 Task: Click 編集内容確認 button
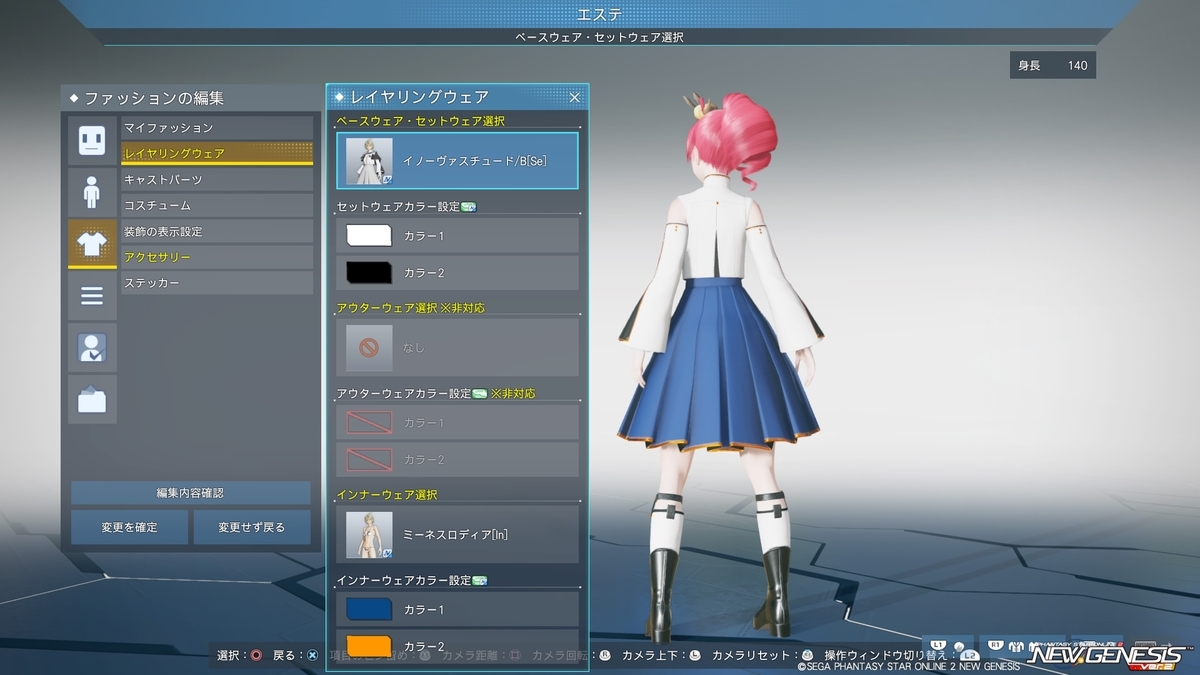click(x=190, y=493)
